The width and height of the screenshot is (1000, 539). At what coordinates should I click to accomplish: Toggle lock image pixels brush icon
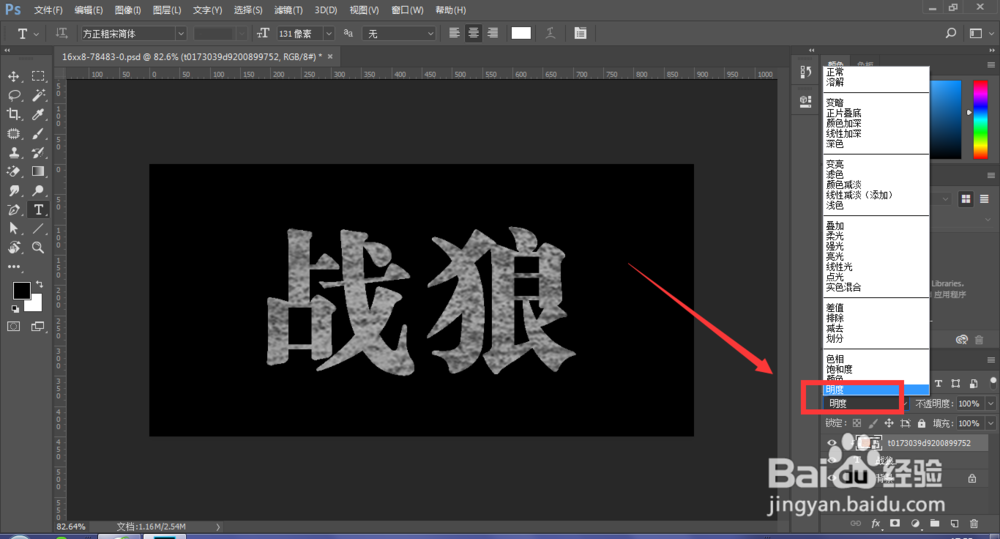click(x=873, y=424)
